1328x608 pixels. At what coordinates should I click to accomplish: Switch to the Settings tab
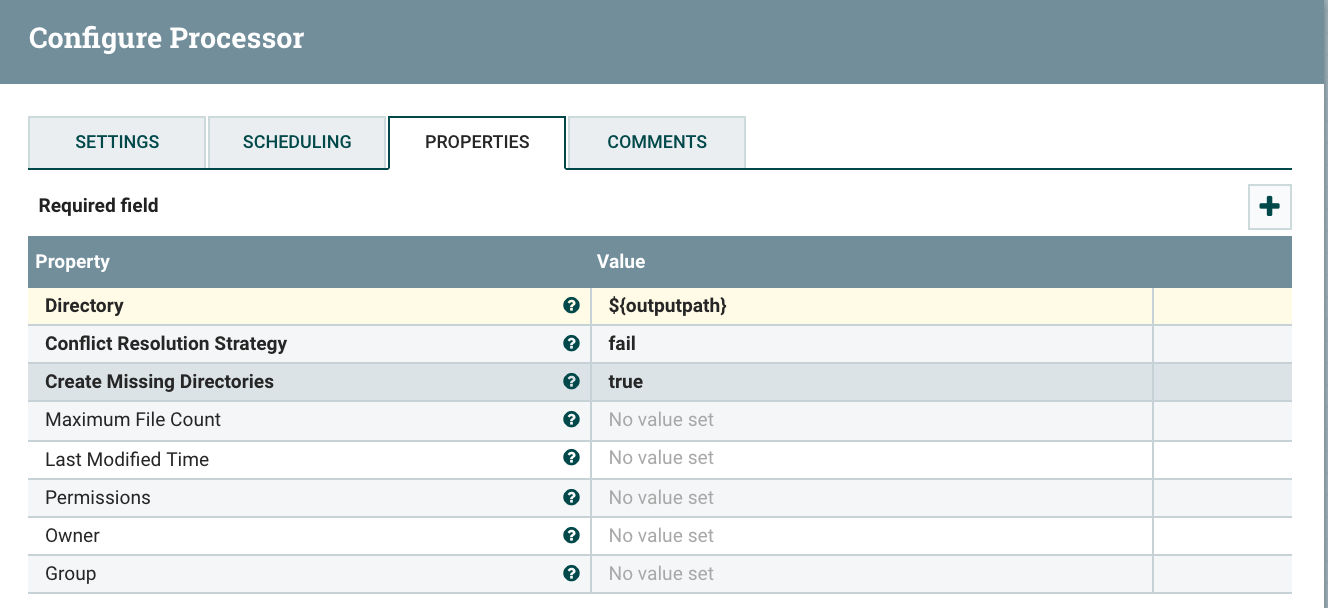pos(117,142)
